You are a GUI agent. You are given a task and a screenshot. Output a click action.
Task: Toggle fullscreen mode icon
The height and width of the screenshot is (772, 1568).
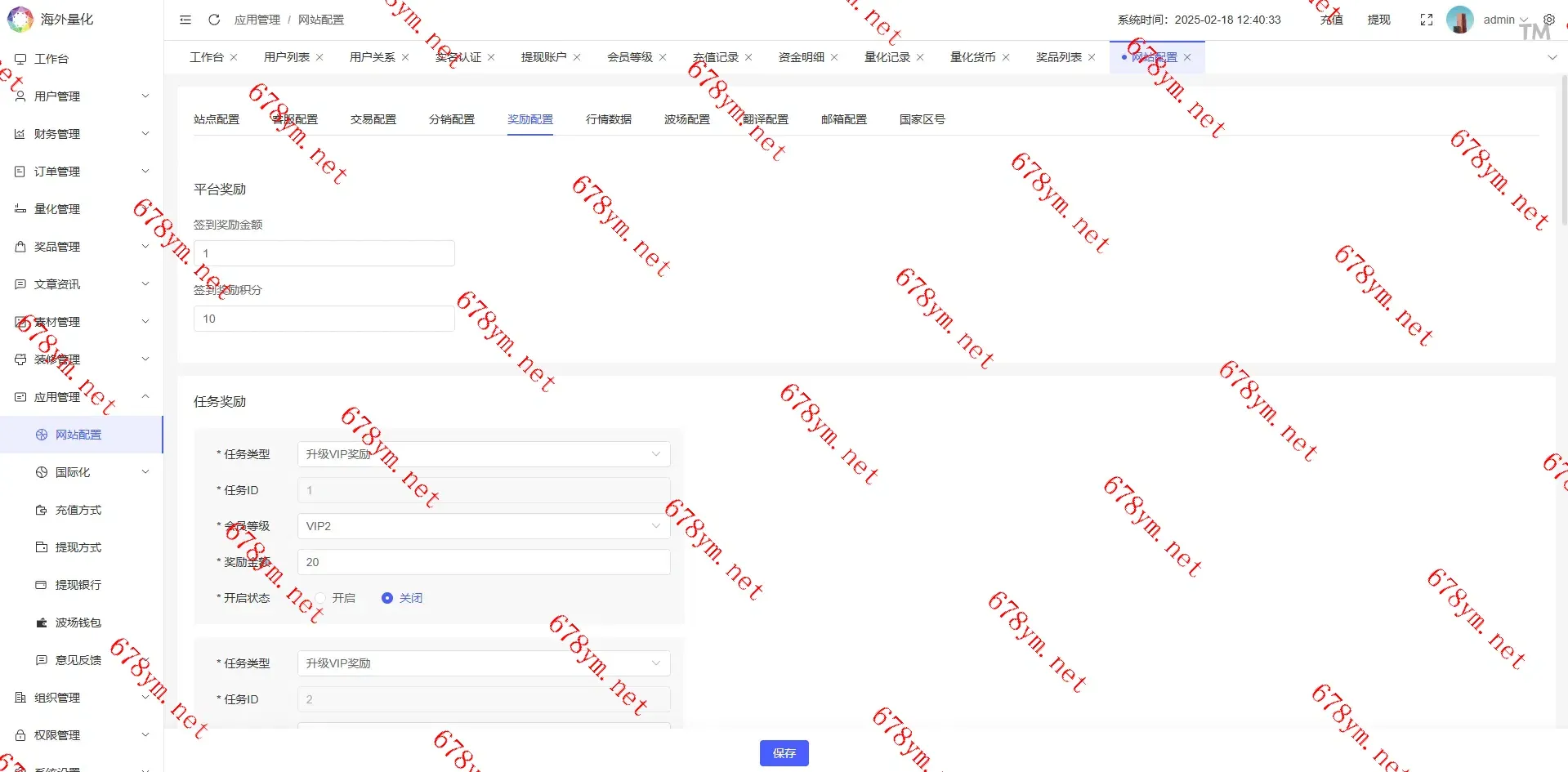pos(1426,20)
